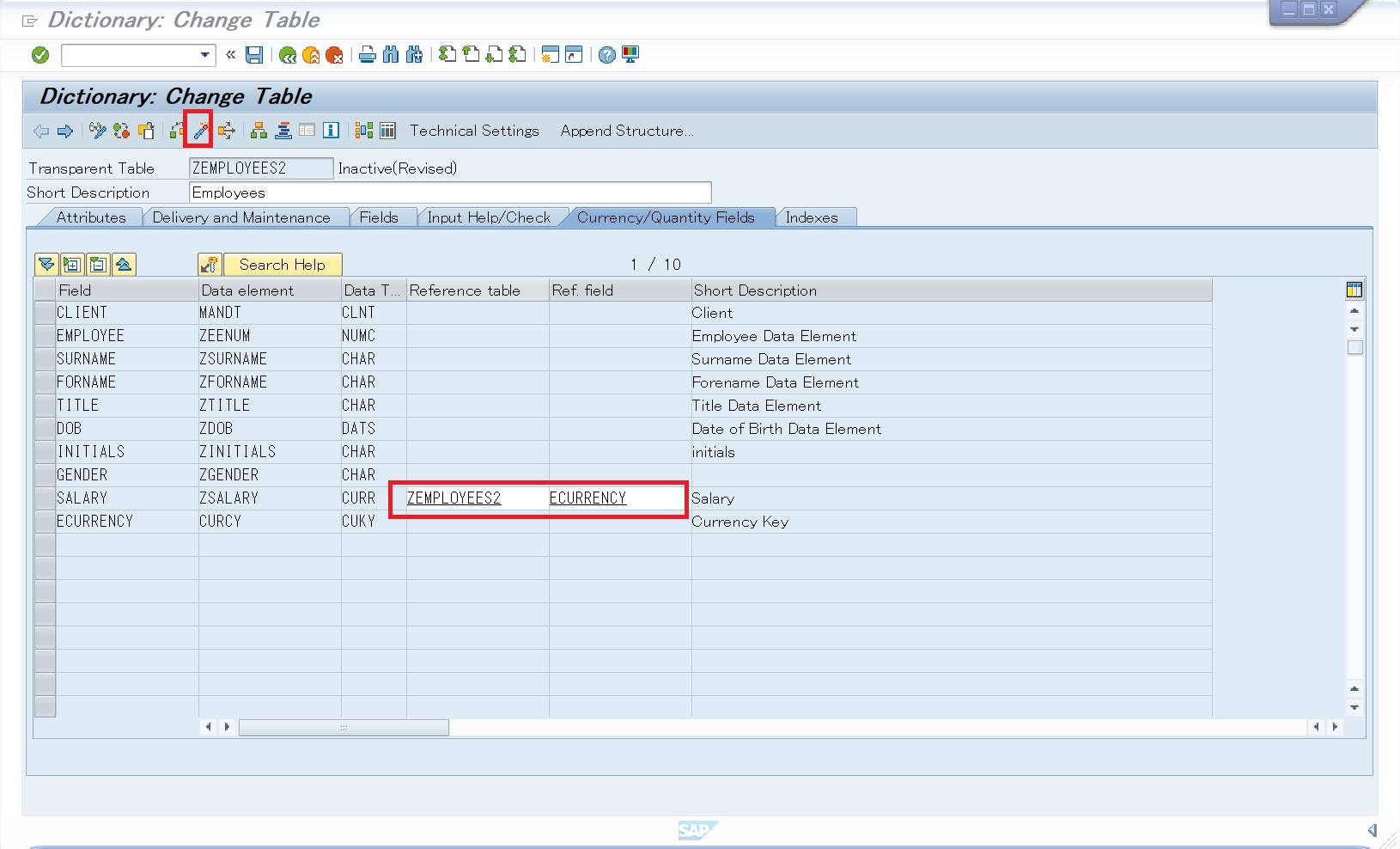Click the horizontal scrollbar thumb under the table
The height and width of the screenshot is (849, 1400).
[344, 728]
